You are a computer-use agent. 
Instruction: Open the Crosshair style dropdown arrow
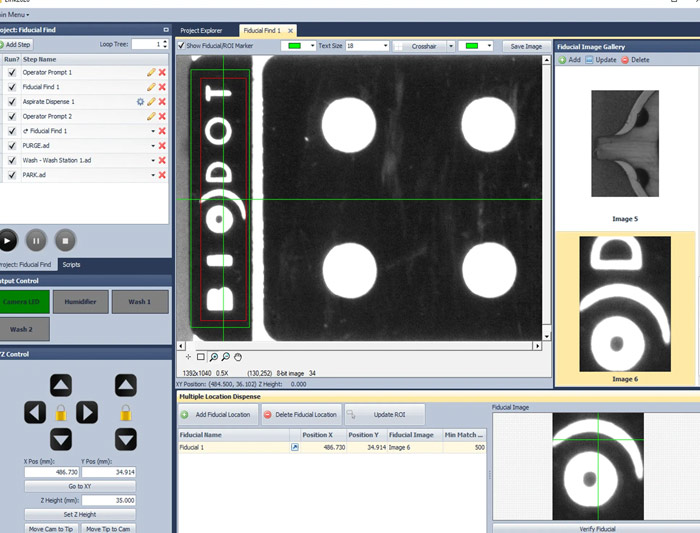pos(451,46)
